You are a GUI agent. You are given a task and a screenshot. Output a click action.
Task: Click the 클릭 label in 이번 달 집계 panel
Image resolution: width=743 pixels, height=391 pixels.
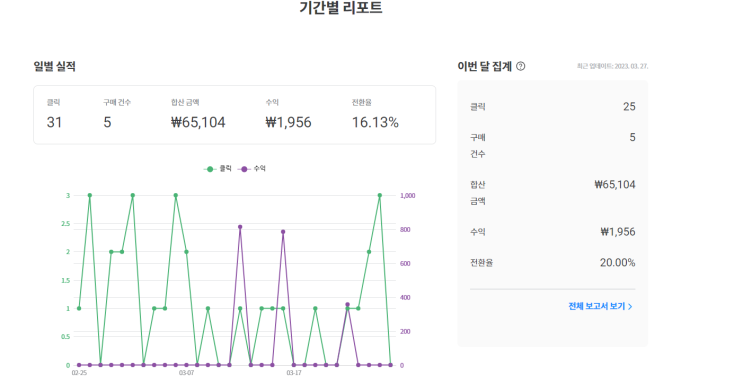pyautogui.click(x=477, y=107)
